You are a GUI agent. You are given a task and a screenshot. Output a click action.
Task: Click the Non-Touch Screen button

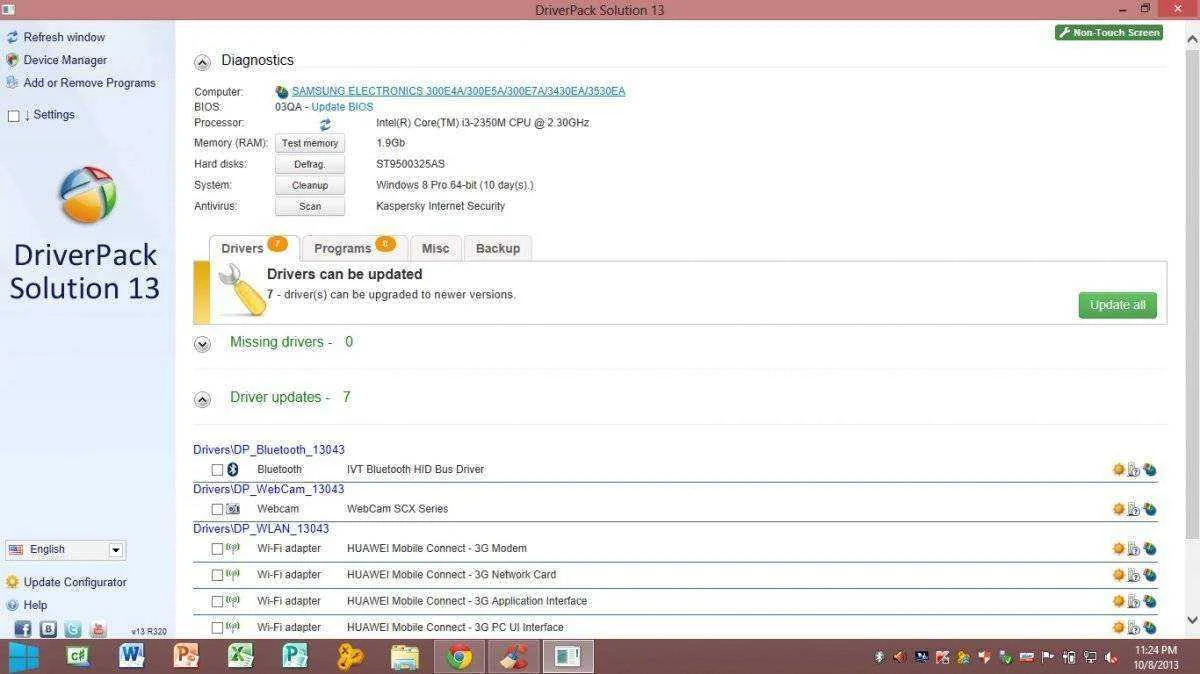[1109, 32]
